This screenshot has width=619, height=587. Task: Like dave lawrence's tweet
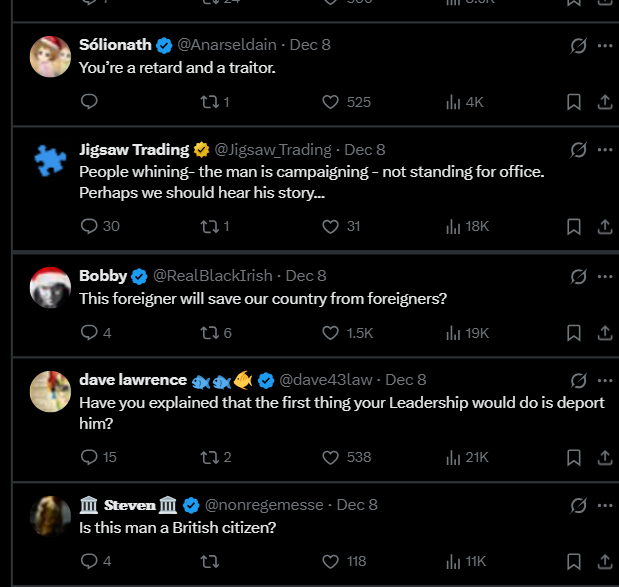point(331,457)
